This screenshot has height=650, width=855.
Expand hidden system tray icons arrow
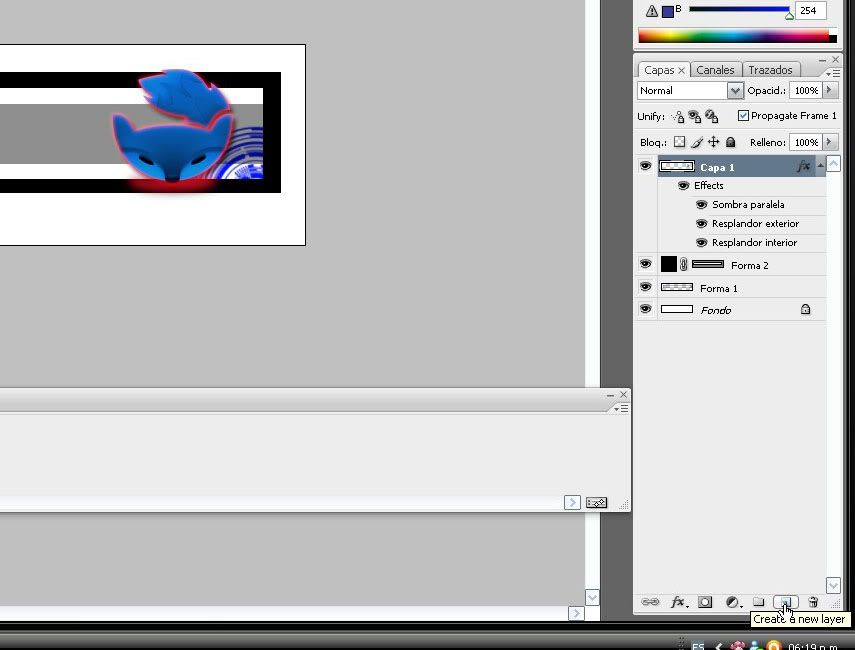[x=719, y=647]
